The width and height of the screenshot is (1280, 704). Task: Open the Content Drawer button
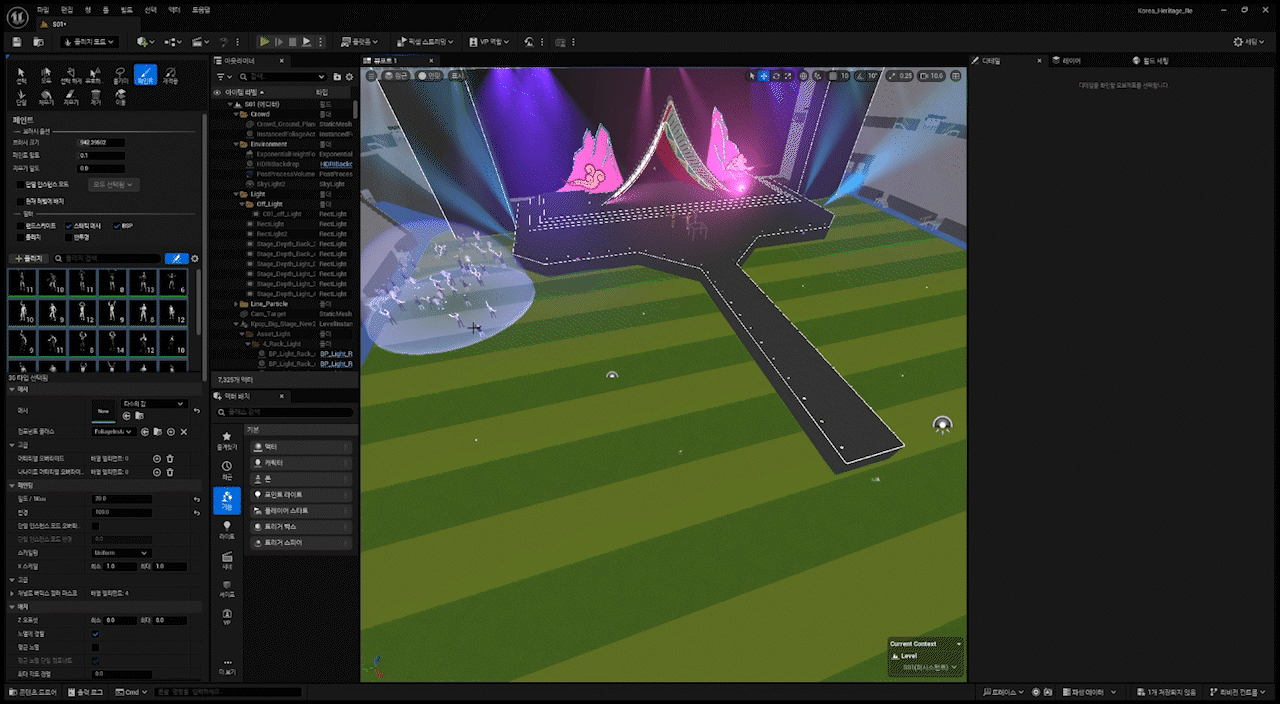[x=34, y=692]
